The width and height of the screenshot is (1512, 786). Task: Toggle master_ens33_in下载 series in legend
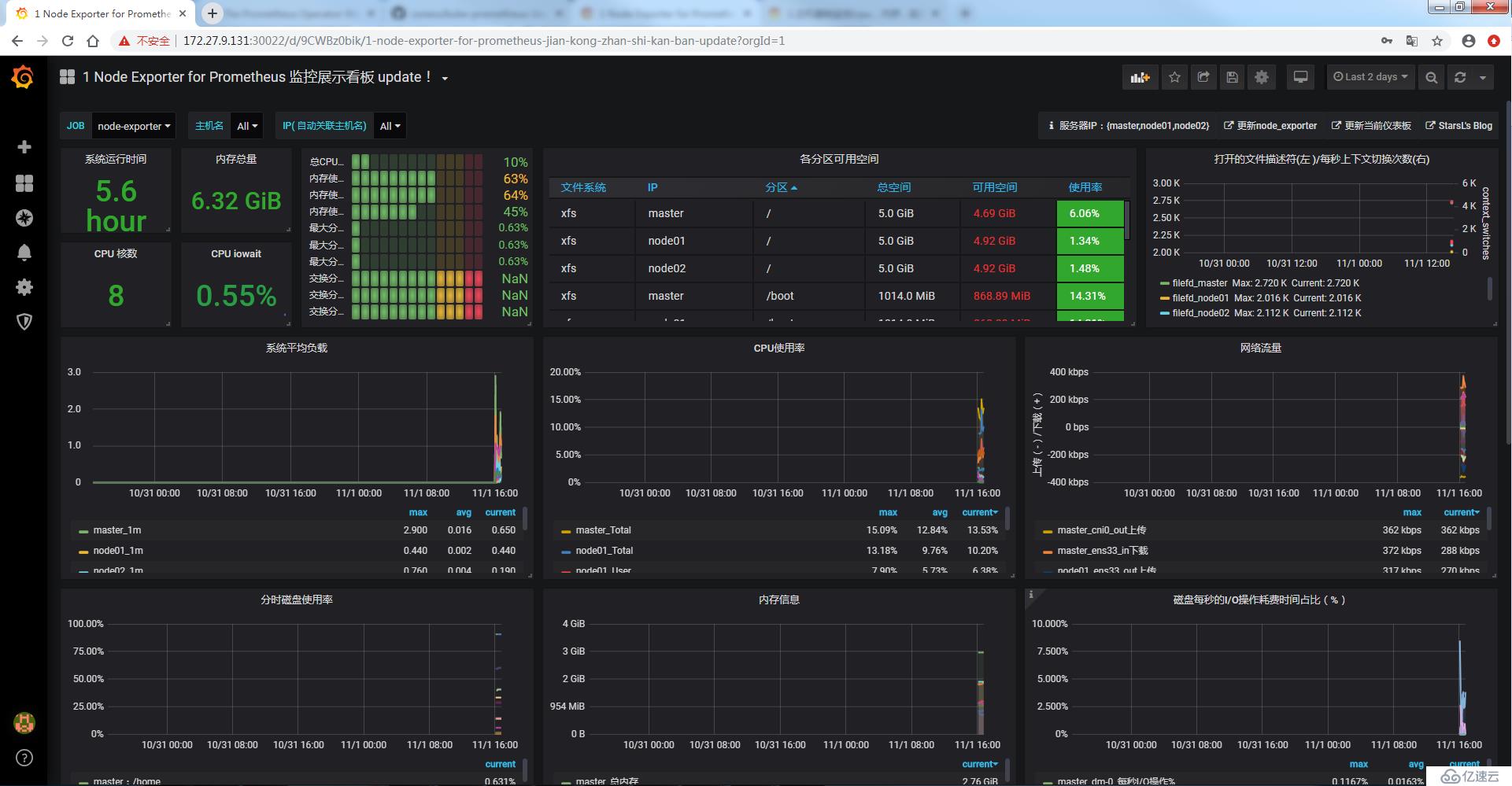point(1103,551)
